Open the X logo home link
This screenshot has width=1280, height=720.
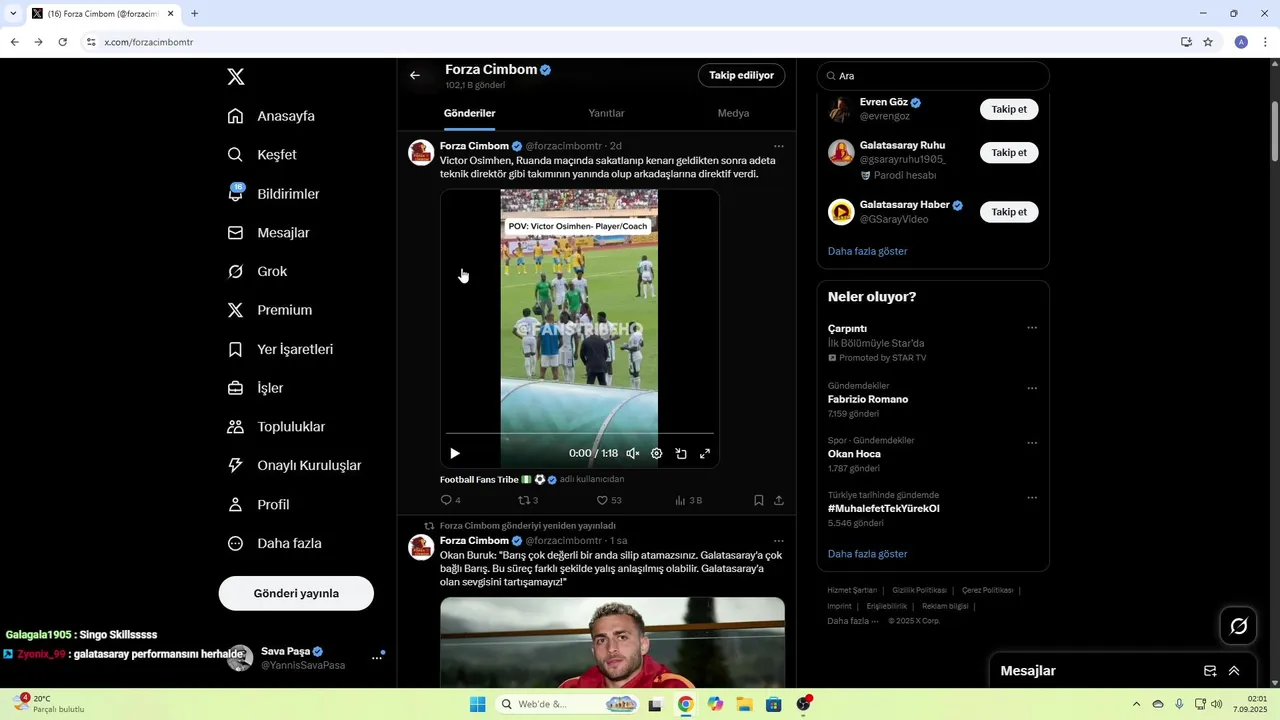[x=236, y=77]
